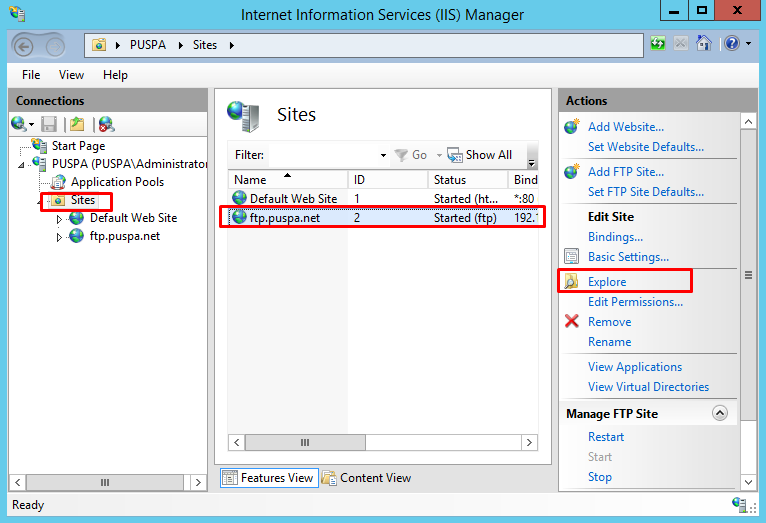Click Add Website... link
The width and height of the screenshot is (766, 523).
(626, 127)
